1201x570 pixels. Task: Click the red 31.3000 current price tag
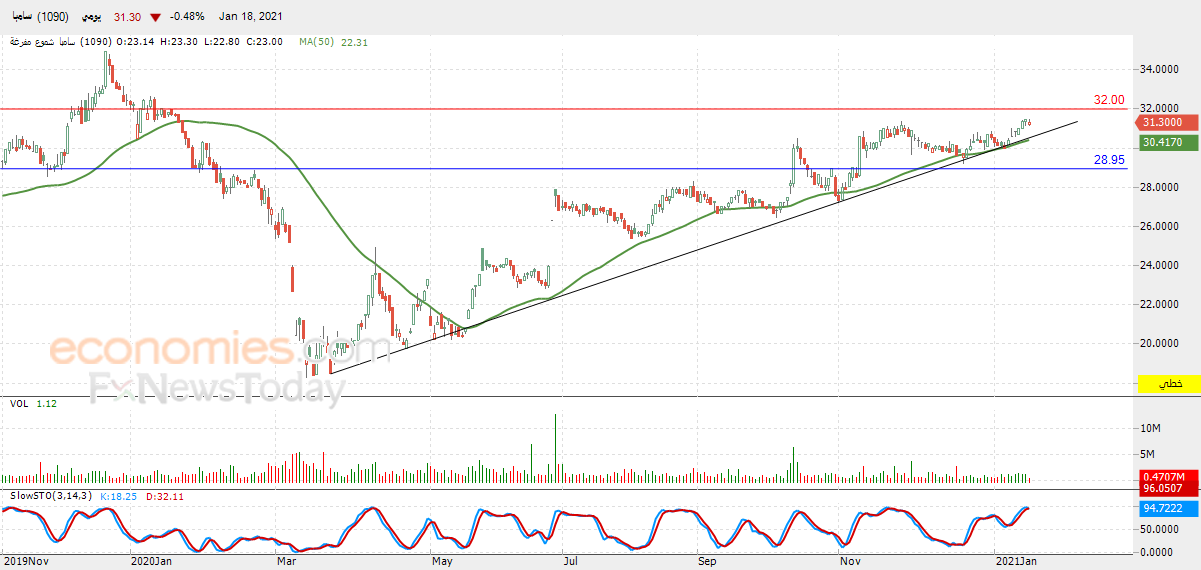tap(1165, 122)
